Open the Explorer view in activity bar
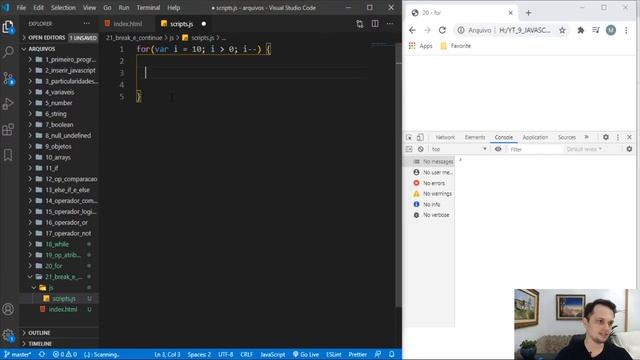Screen dimensions: 640x360 8,27
